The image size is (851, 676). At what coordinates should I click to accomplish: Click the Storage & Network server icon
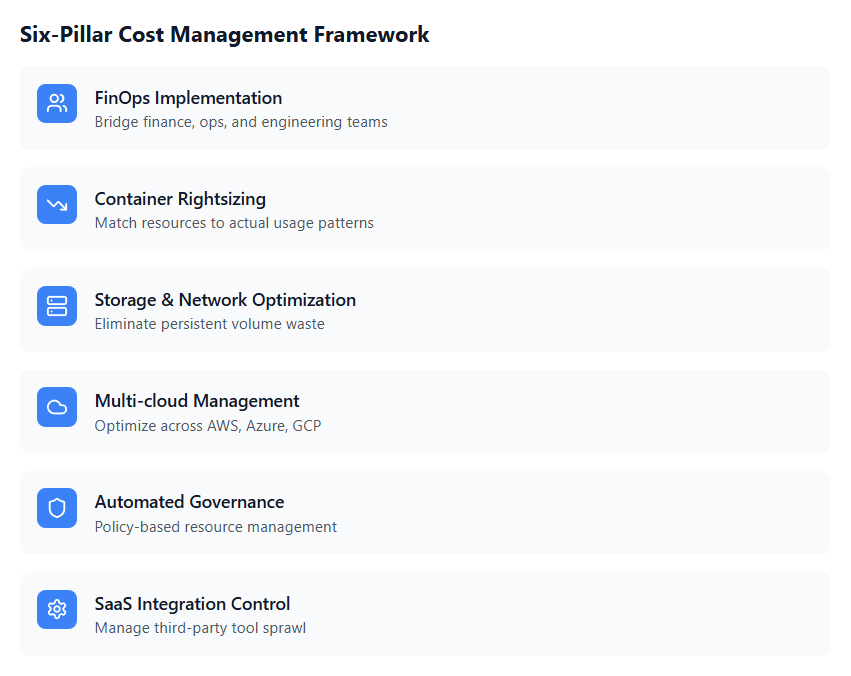tap(57, 306)
